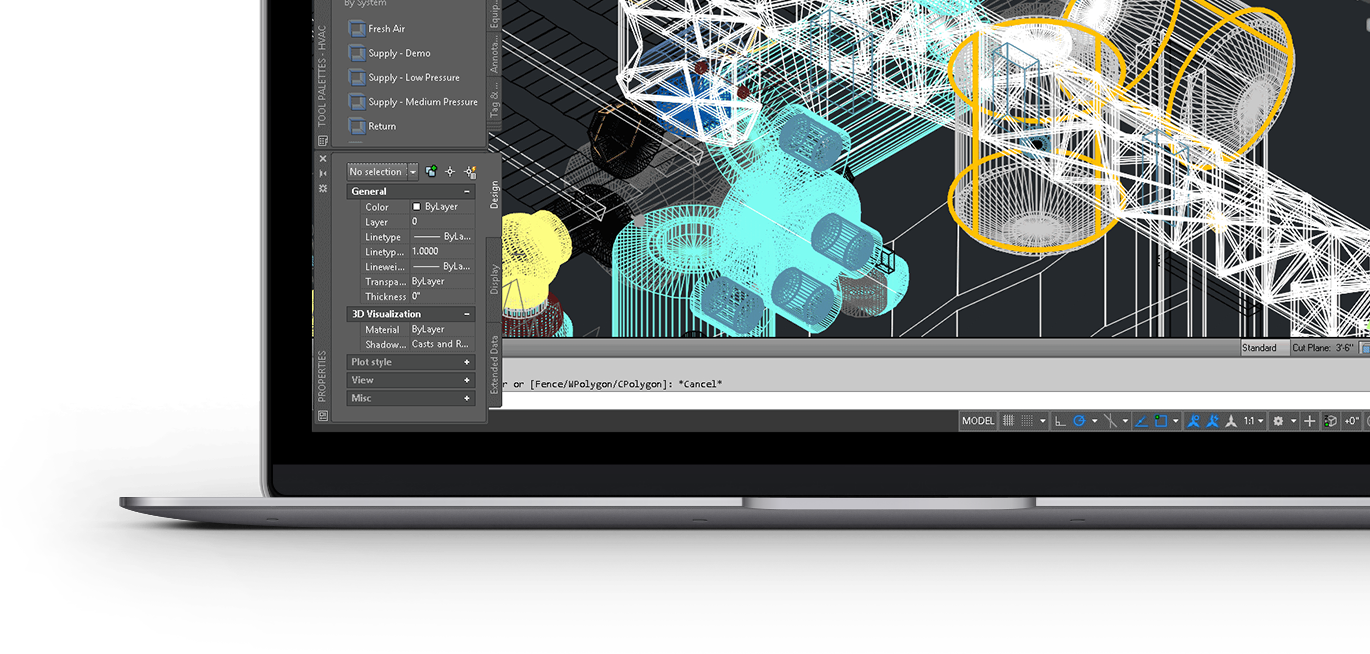1370x654 pixels.
Task: Click the Annotation Visibility icon in status bar
Action: point(1193,421)
